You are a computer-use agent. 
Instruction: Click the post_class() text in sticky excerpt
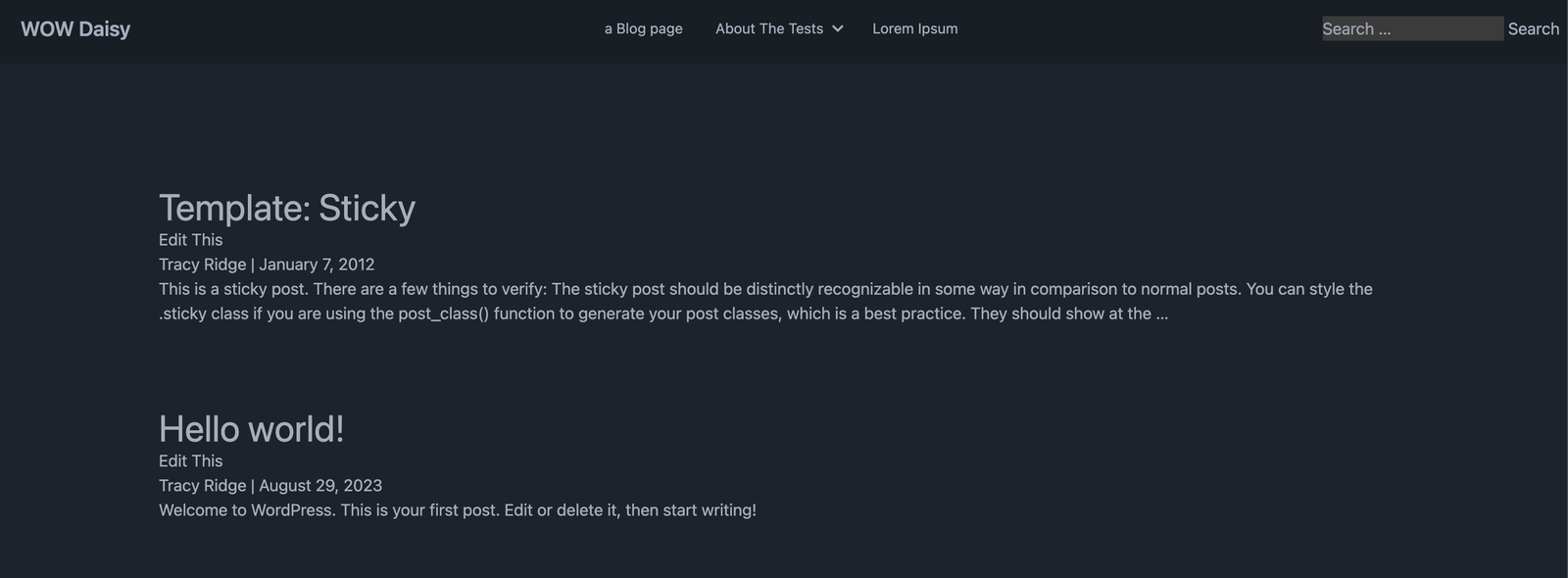click(443, 314)
